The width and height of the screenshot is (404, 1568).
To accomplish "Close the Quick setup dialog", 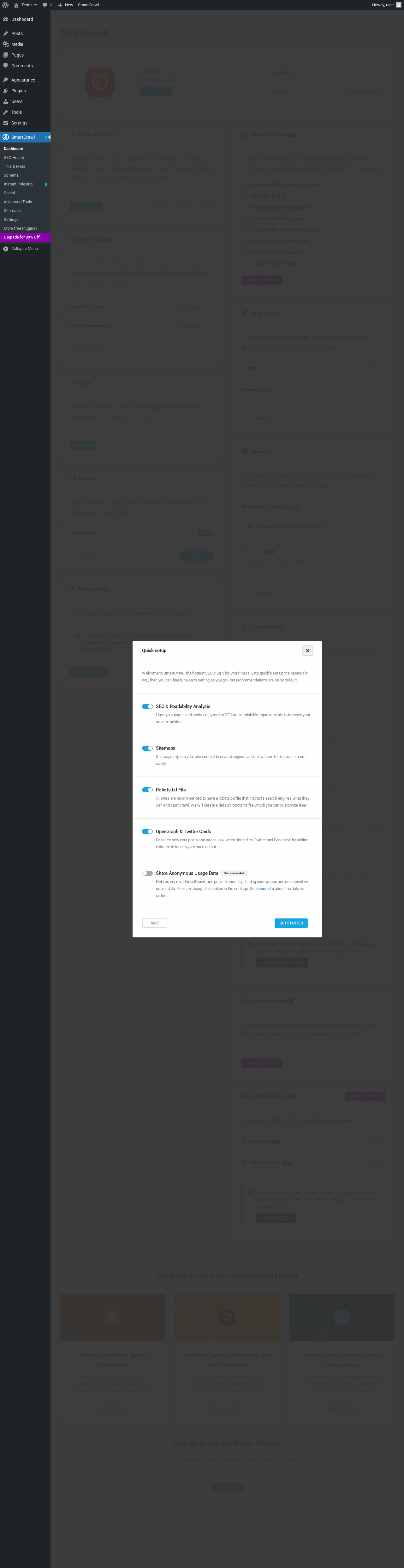I will pos(308,651).
